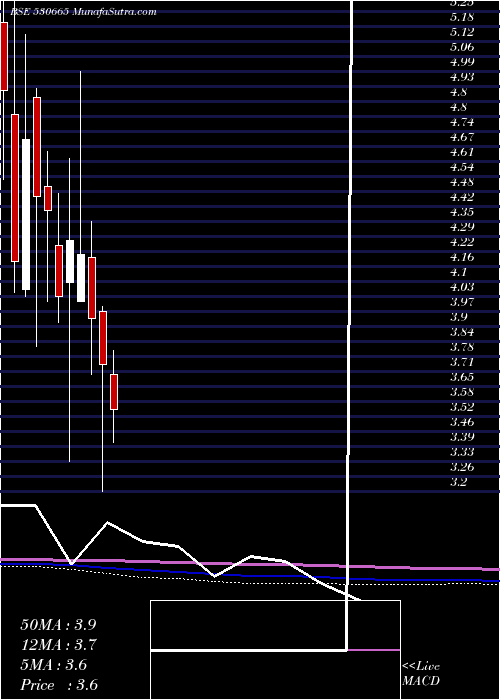Click the 50MA : 3.9 label

pos(58,625)
